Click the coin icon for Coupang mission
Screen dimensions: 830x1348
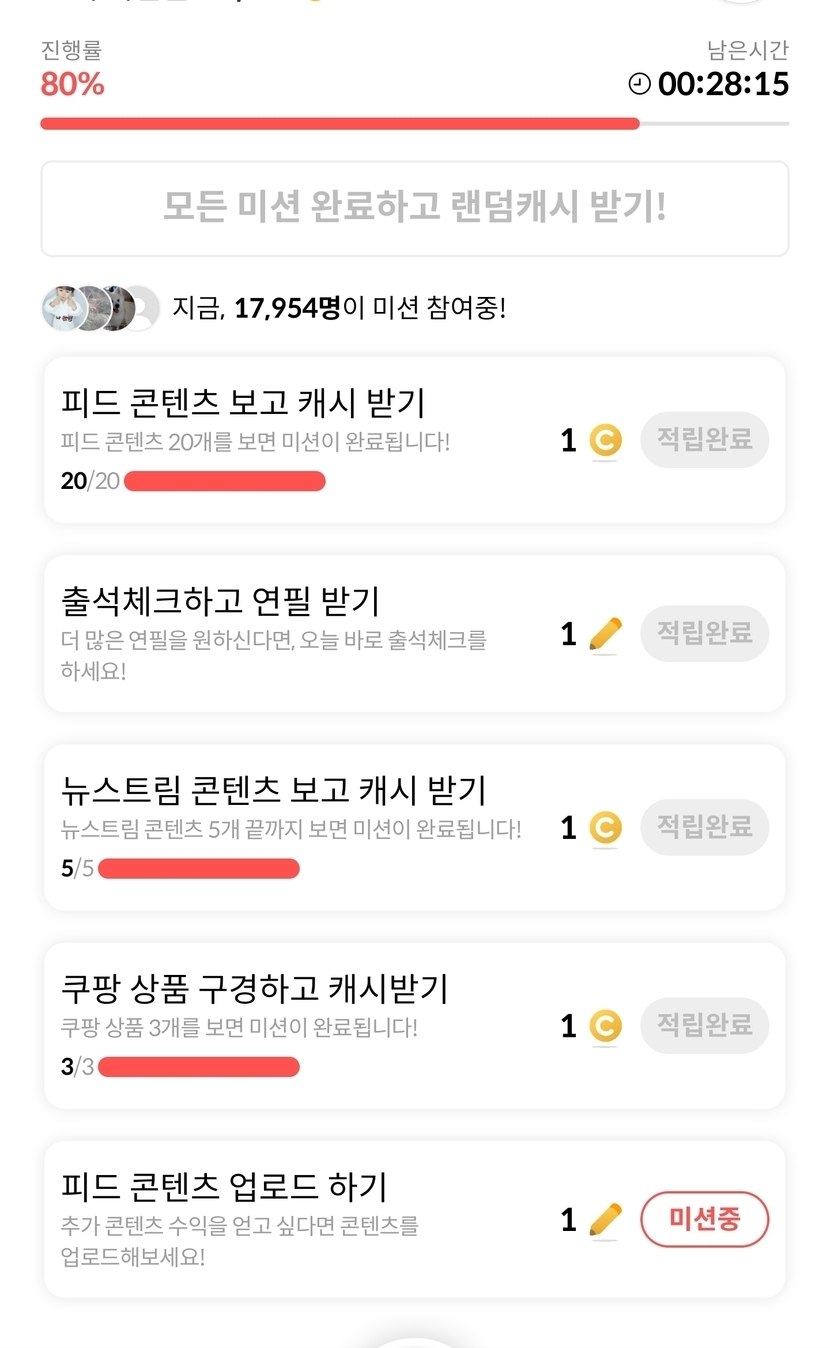click(x=605, y=1026)
